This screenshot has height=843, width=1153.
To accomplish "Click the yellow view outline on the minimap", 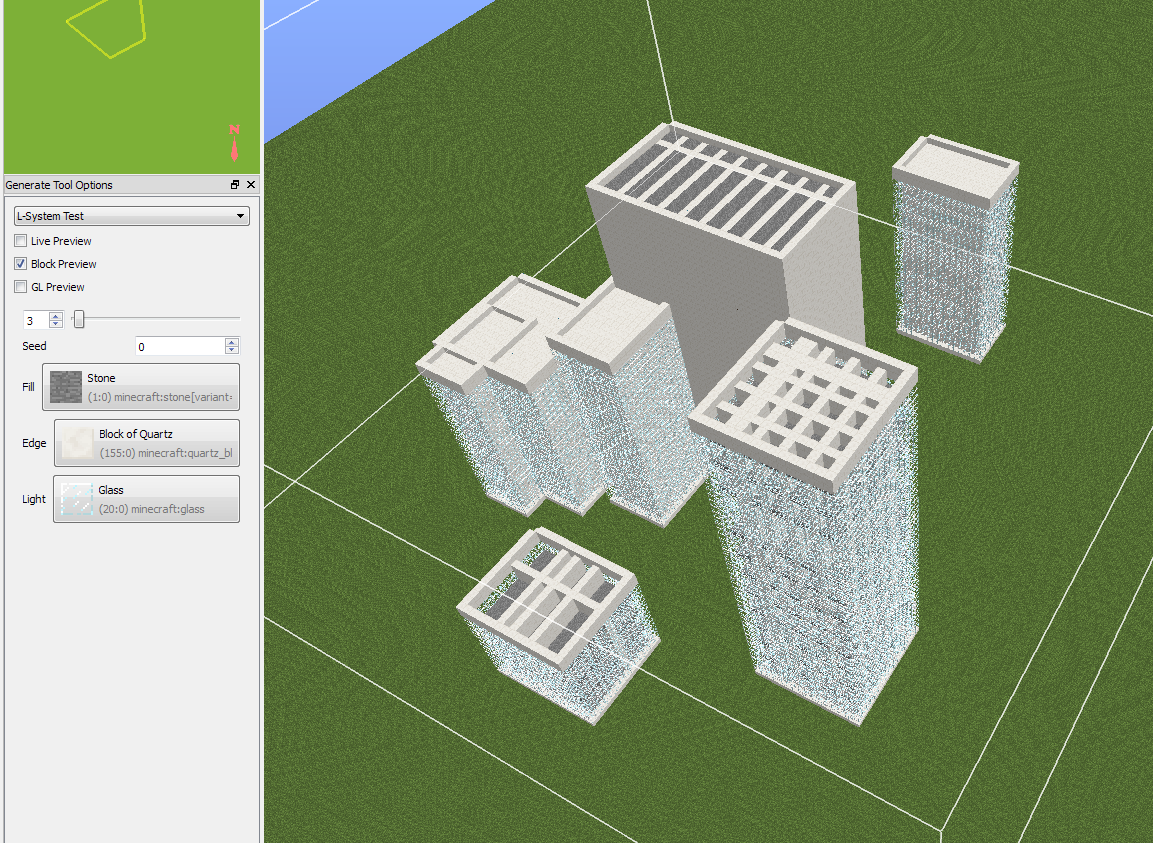I will pyautogui.click(x=107, y=27).
